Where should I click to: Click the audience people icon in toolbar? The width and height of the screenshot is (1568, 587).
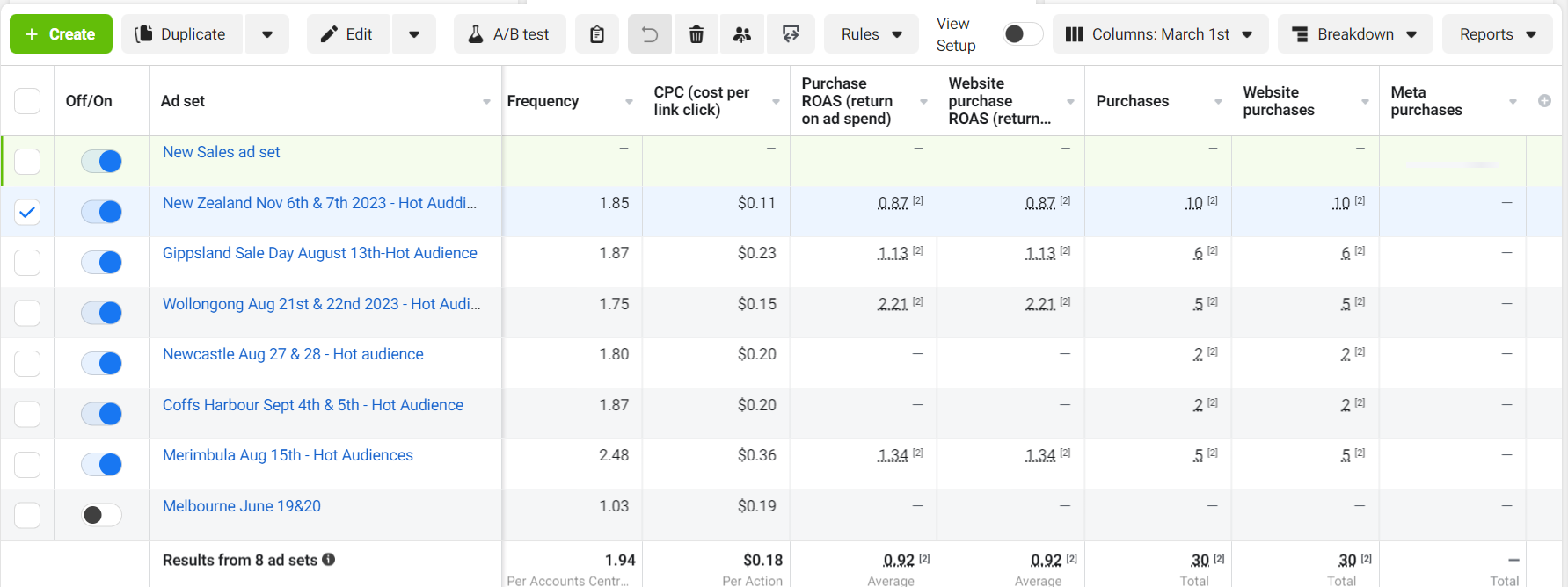click(742, 34)
